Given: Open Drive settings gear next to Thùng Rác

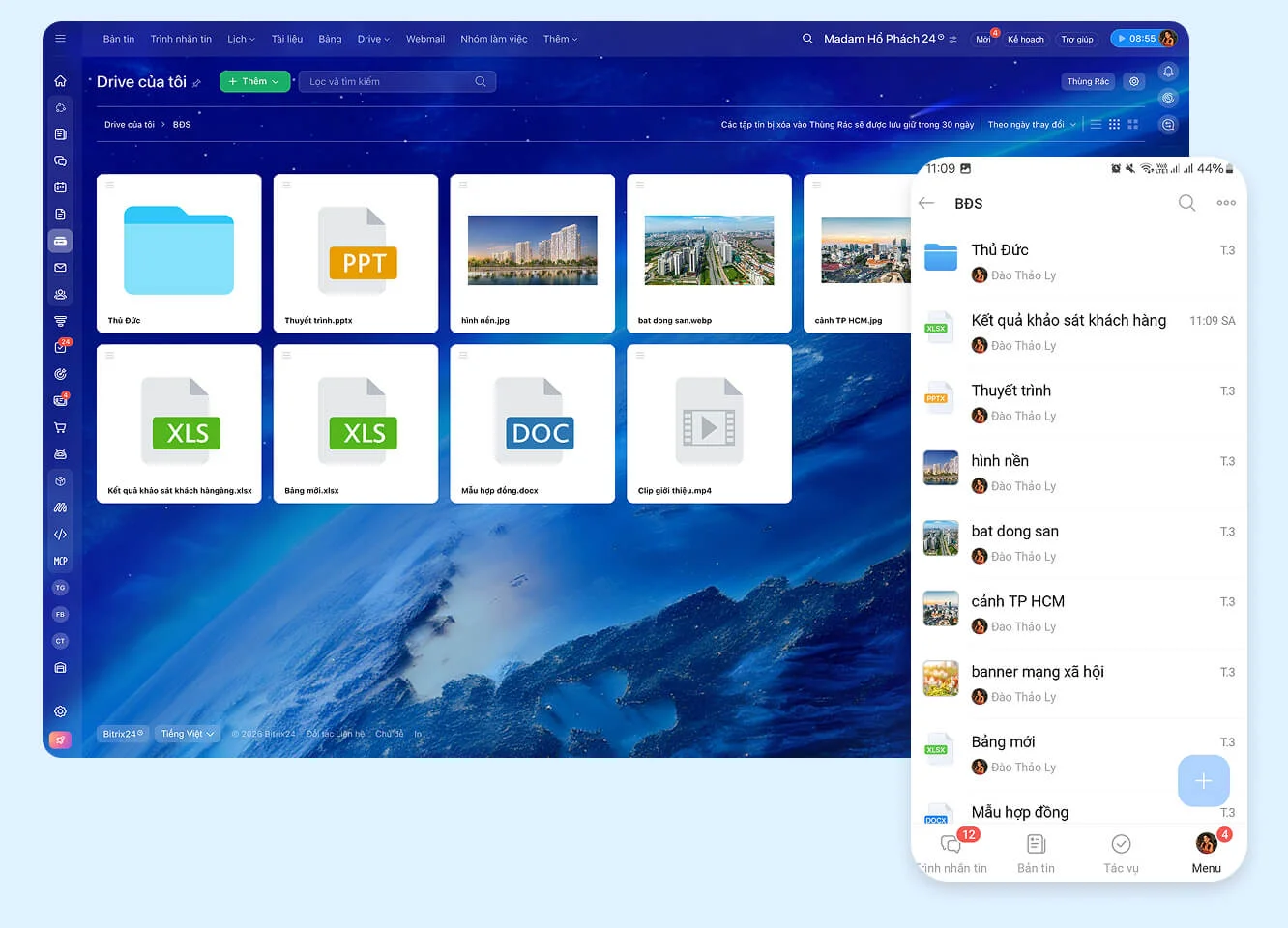Looking at the screenshot, I should coord(1134,82).
